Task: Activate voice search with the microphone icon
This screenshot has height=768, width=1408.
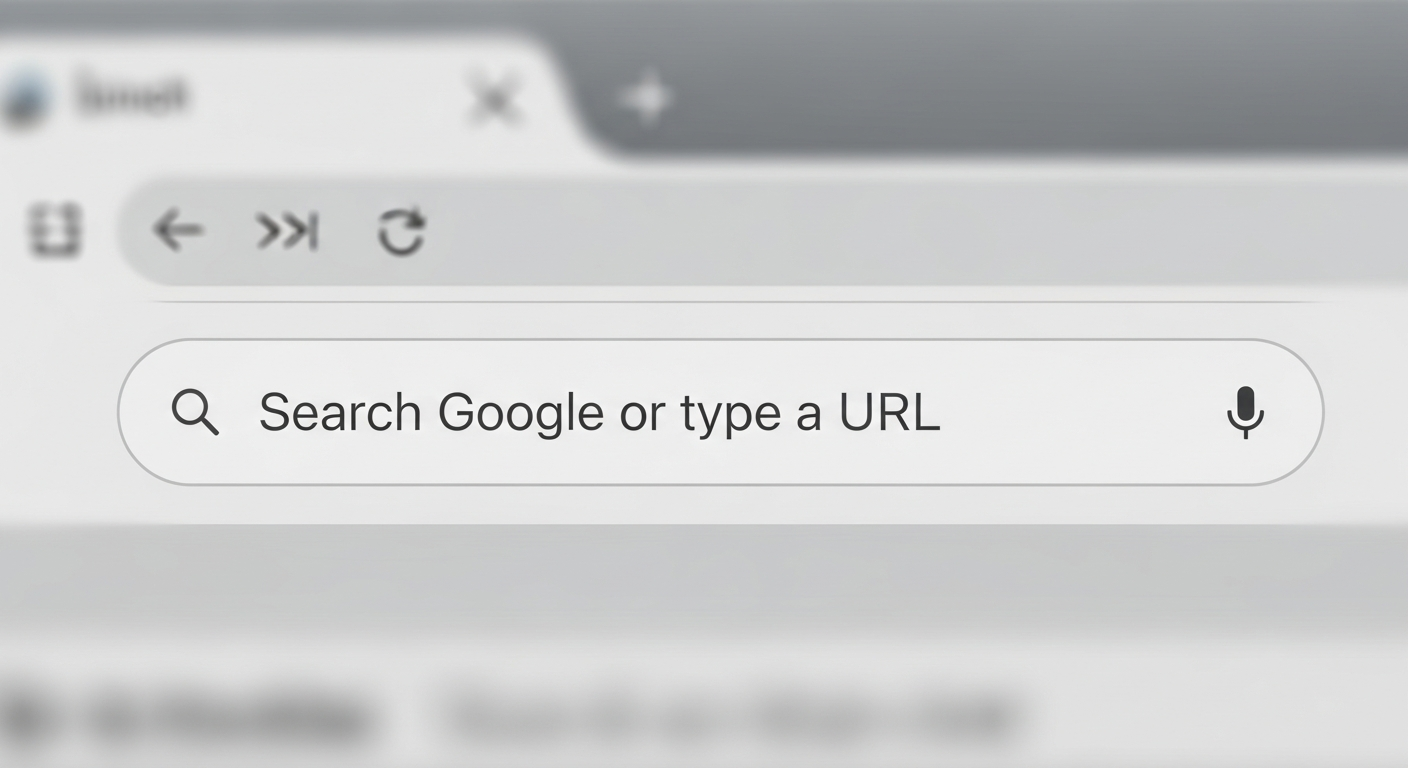Action: point(1247,412)
